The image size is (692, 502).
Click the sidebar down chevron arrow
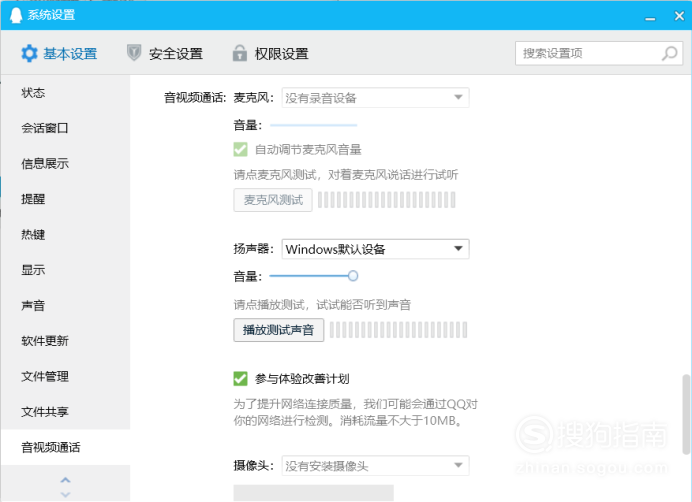[65, 494]
